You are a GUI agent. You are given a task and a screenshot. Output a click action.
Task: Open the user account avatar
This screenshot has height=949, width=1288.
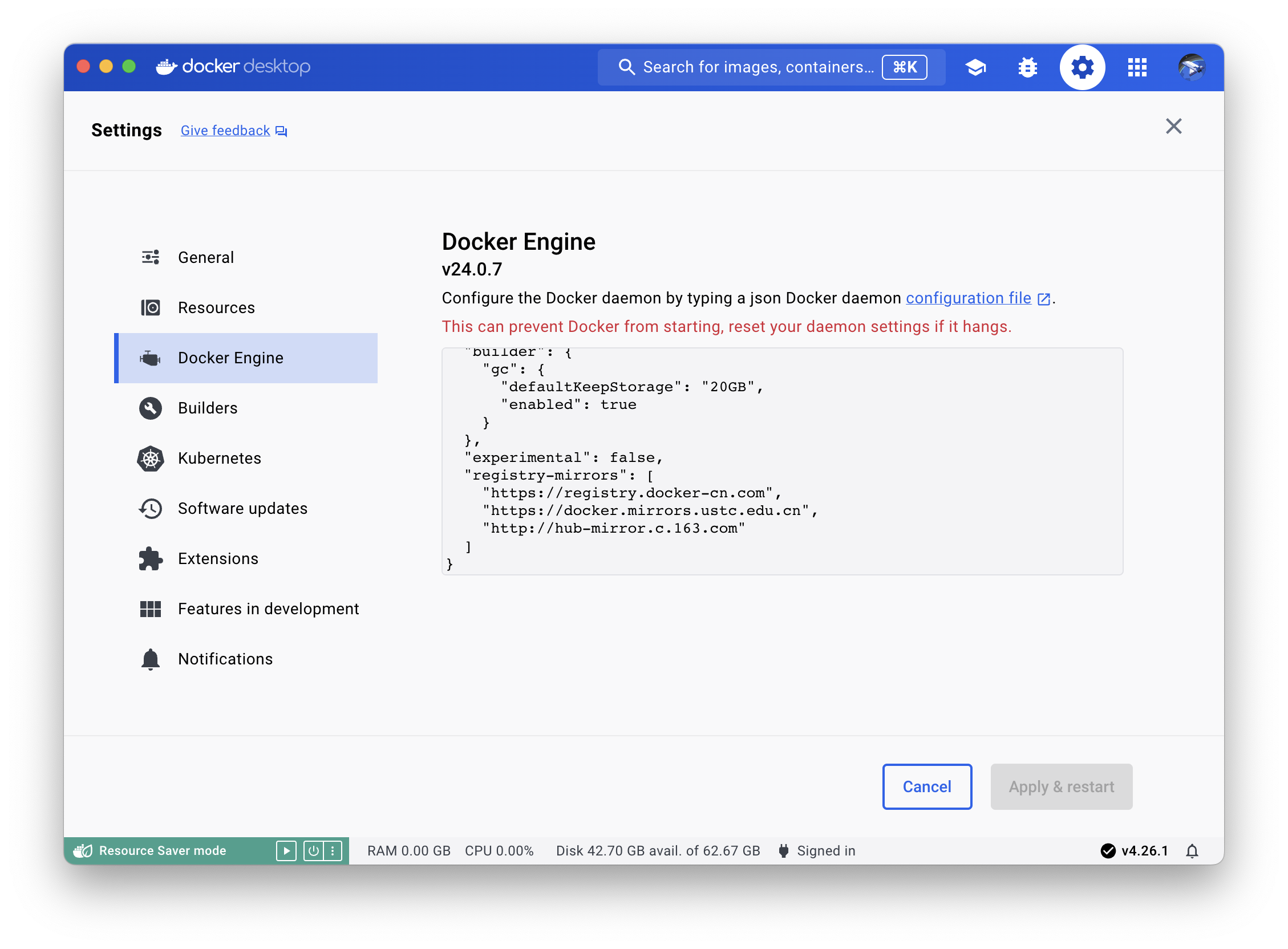click(x=1191, y=67)
